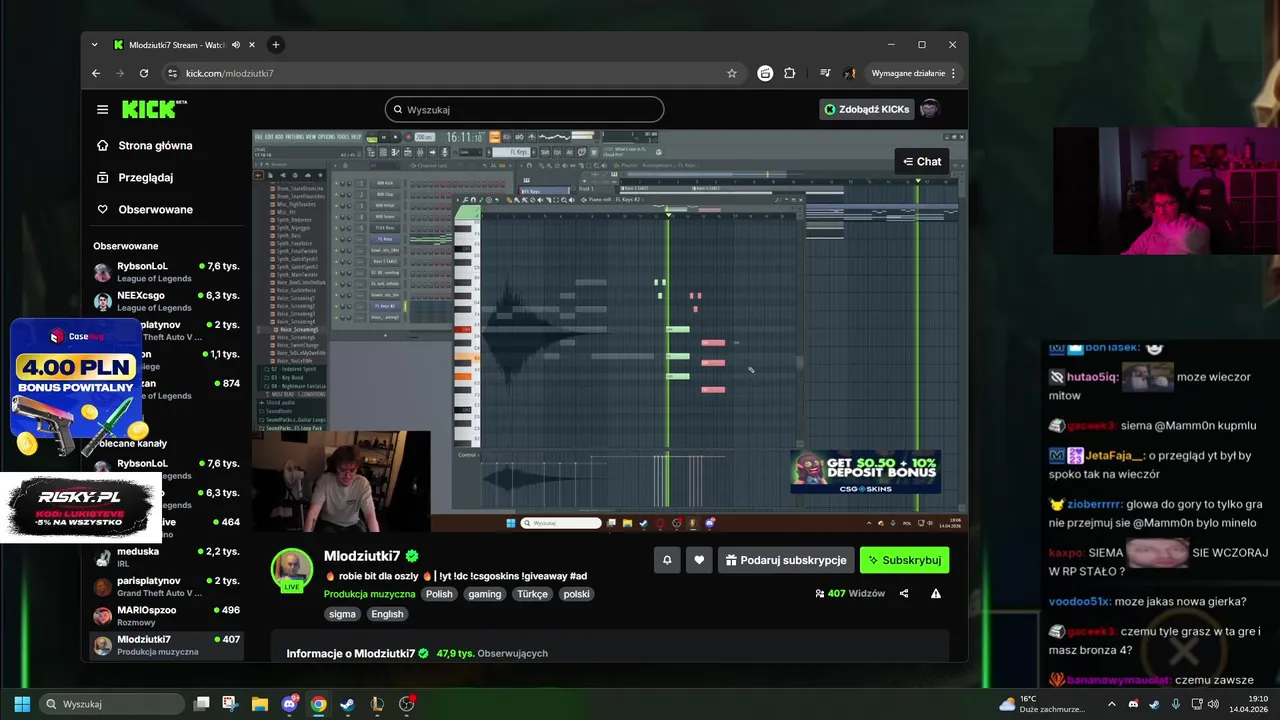Viewport: 1280px width, 720px height.
Task: Report stream via warning triangle icon
Action: [936, 593]
